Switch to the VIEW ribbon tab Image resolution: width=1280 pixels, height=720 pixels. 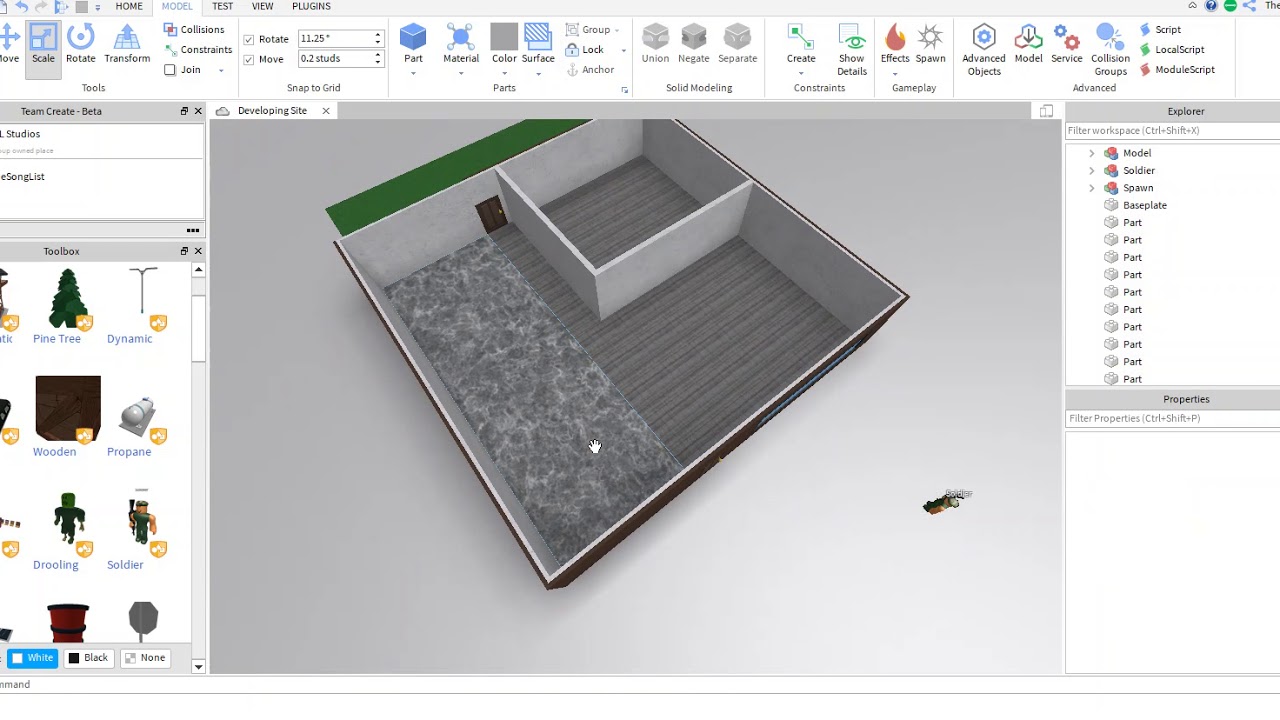pos(262,6)
